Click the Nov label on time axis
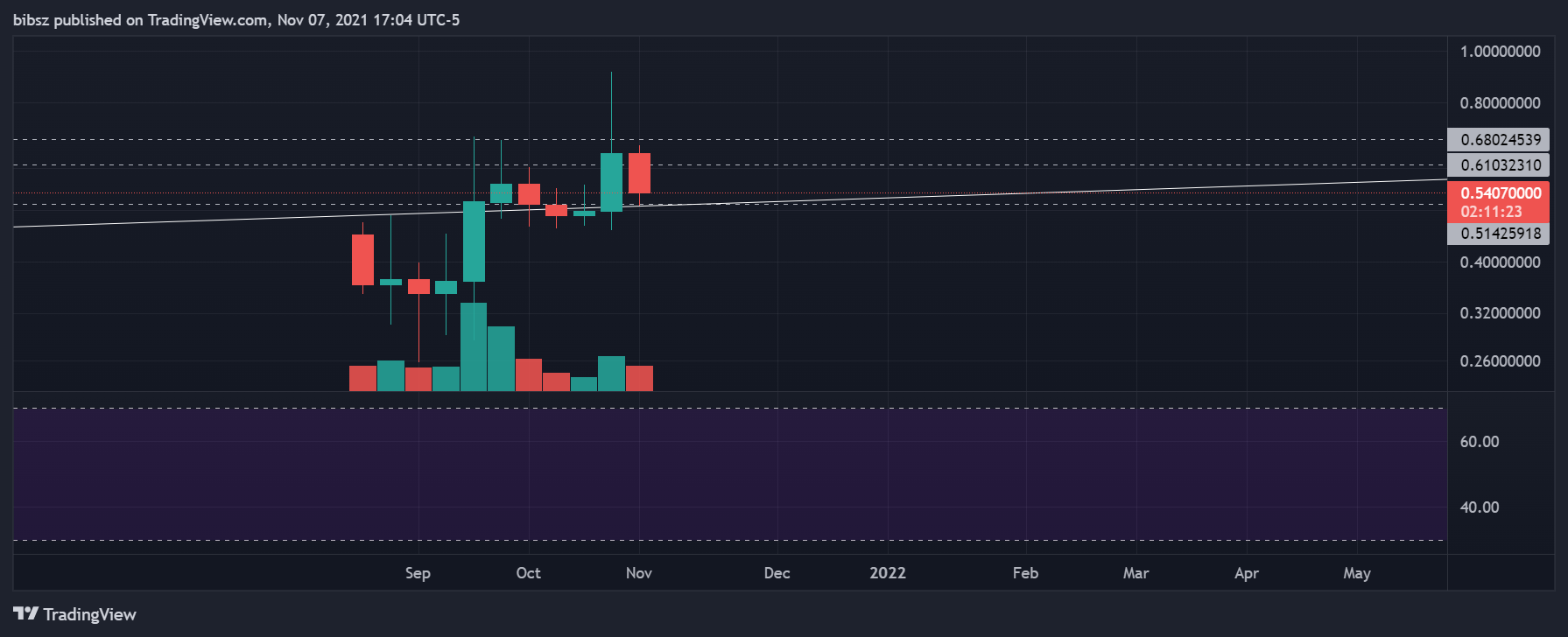This screenshot has width=1568, height=637. tap(639, 573)
